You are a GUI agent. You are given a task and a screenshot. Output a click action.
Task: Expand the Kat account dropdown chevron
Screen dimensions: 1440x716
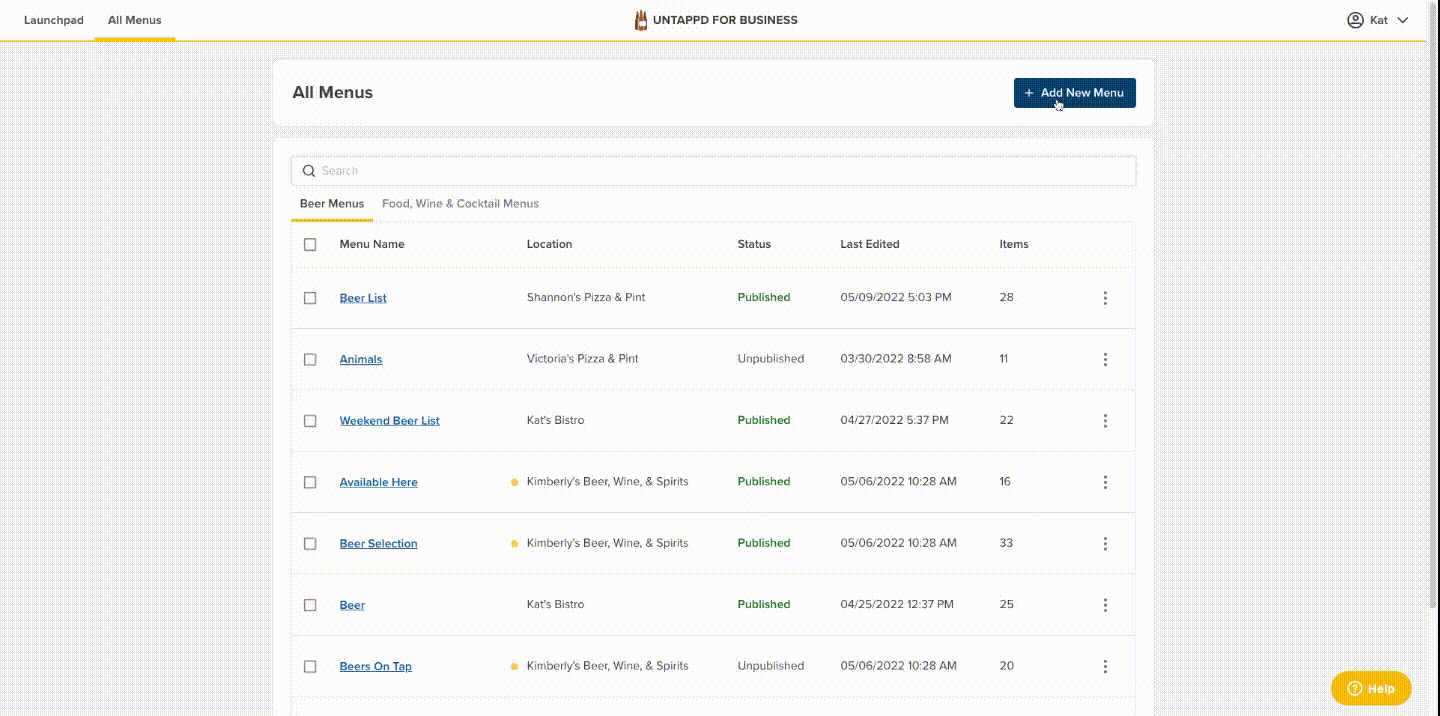pyautogui.click(x=1403, y=20)
